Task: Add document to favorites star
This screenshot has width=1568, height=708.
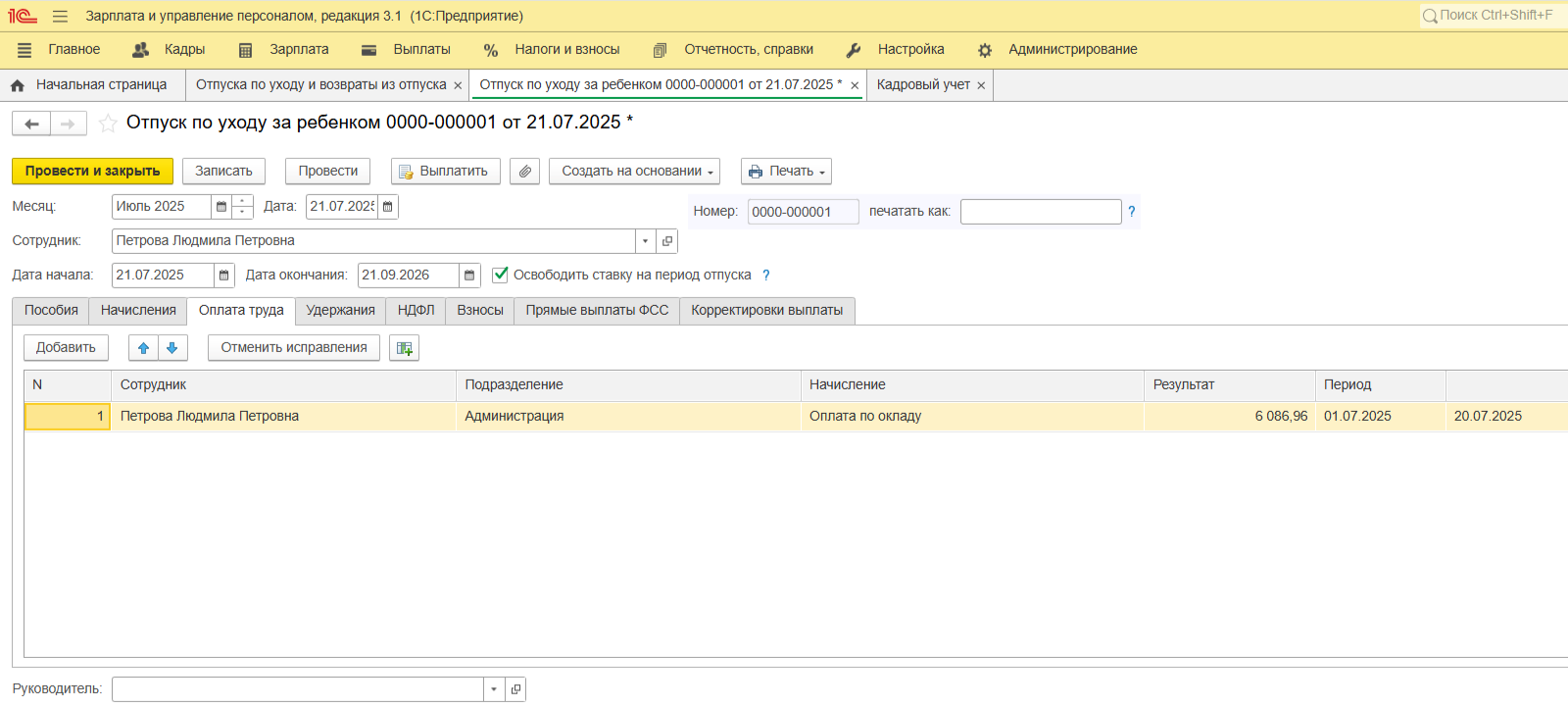Action: pos(108,124)
